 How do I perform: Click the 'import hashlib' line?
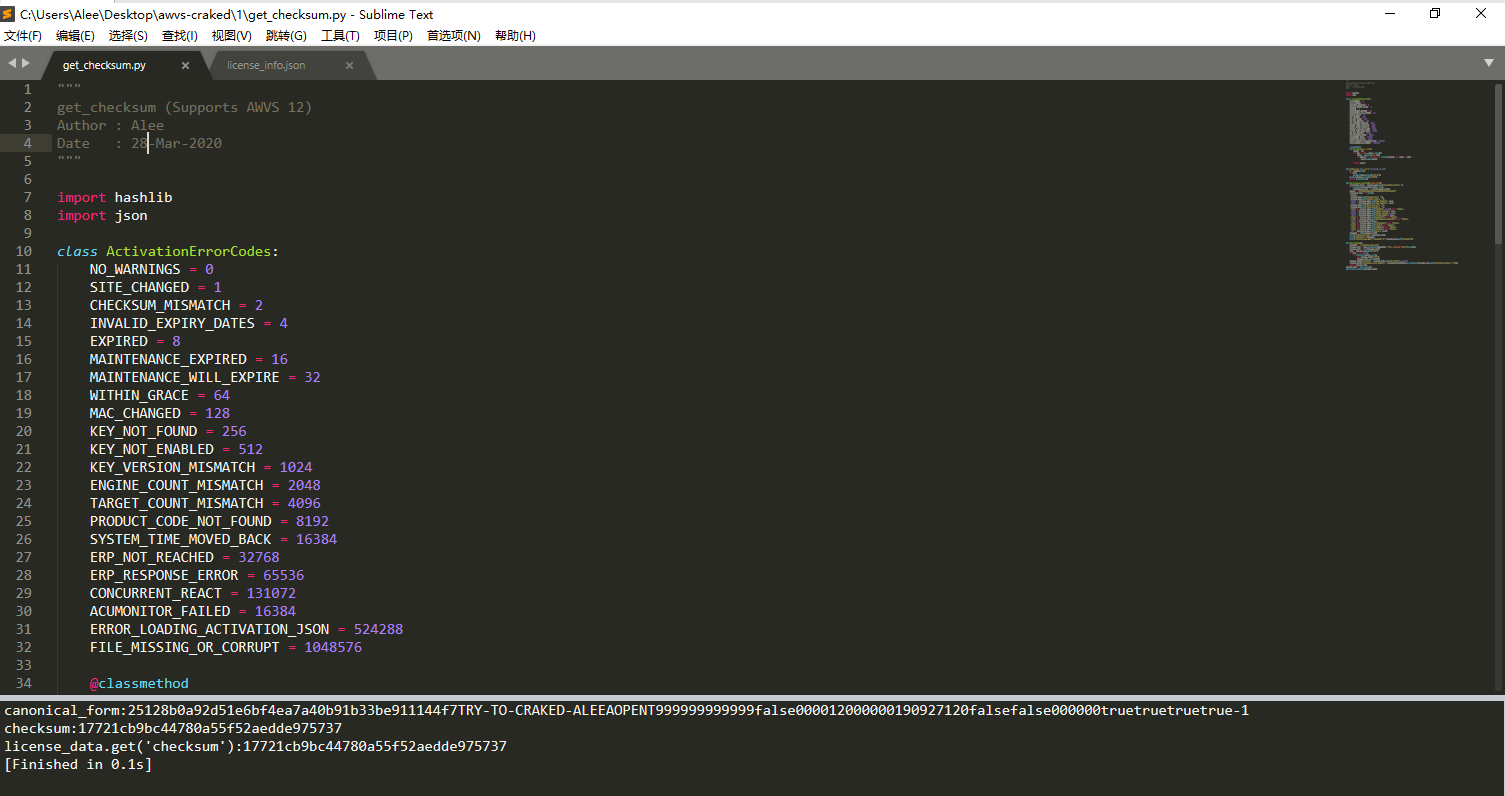coord(115,197)
